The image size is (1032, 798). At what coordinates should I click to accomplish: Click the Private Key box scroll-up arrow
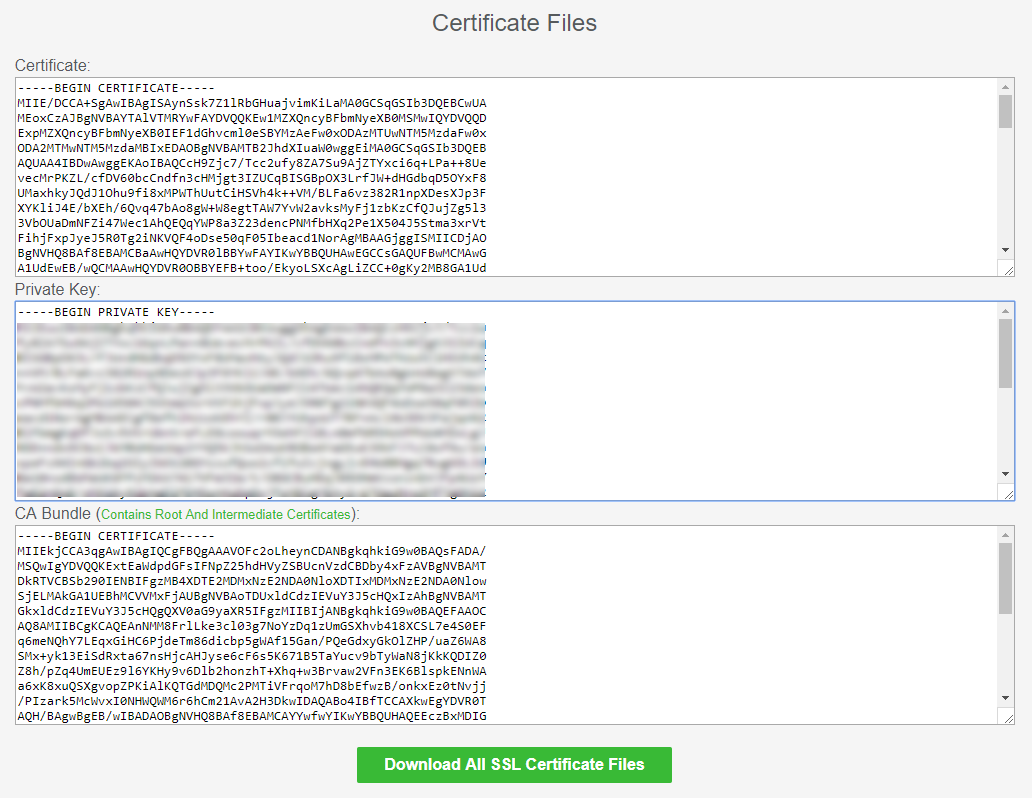pyautogui.click(x=1005, y=311)
